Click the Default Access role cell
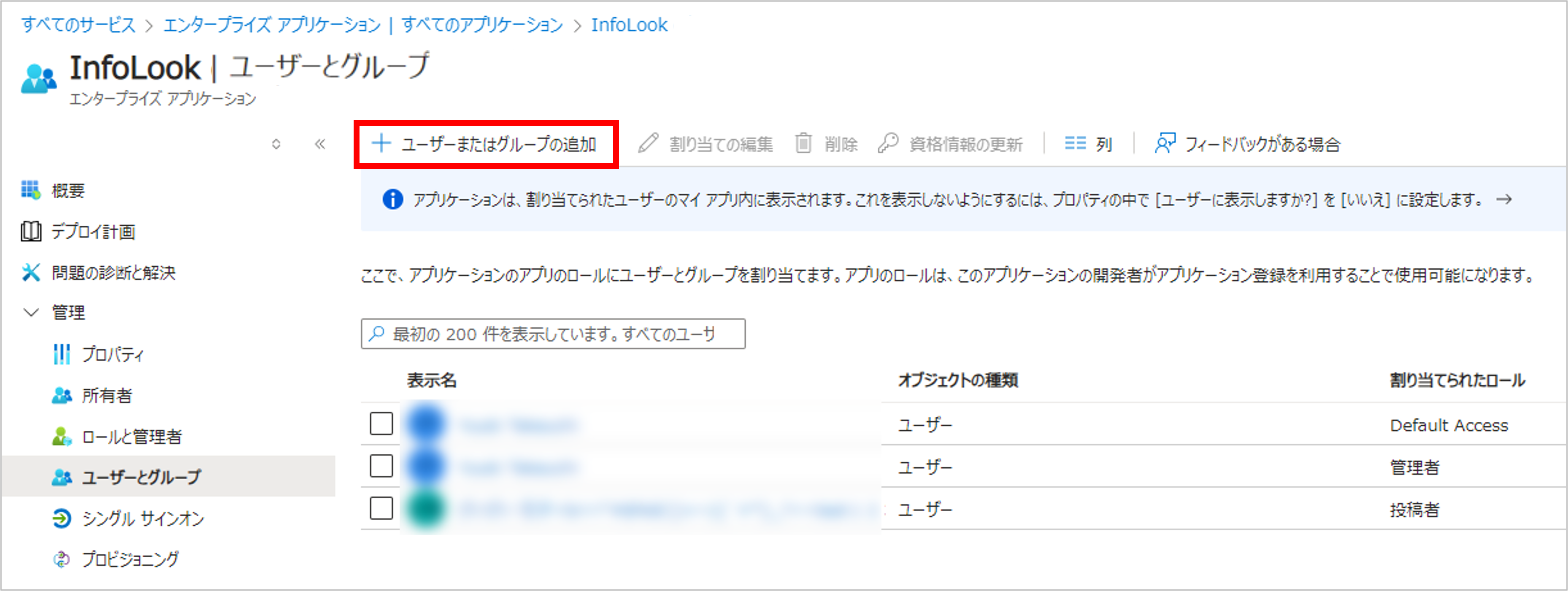The image size is (1568, 591). click(1449, 426)
